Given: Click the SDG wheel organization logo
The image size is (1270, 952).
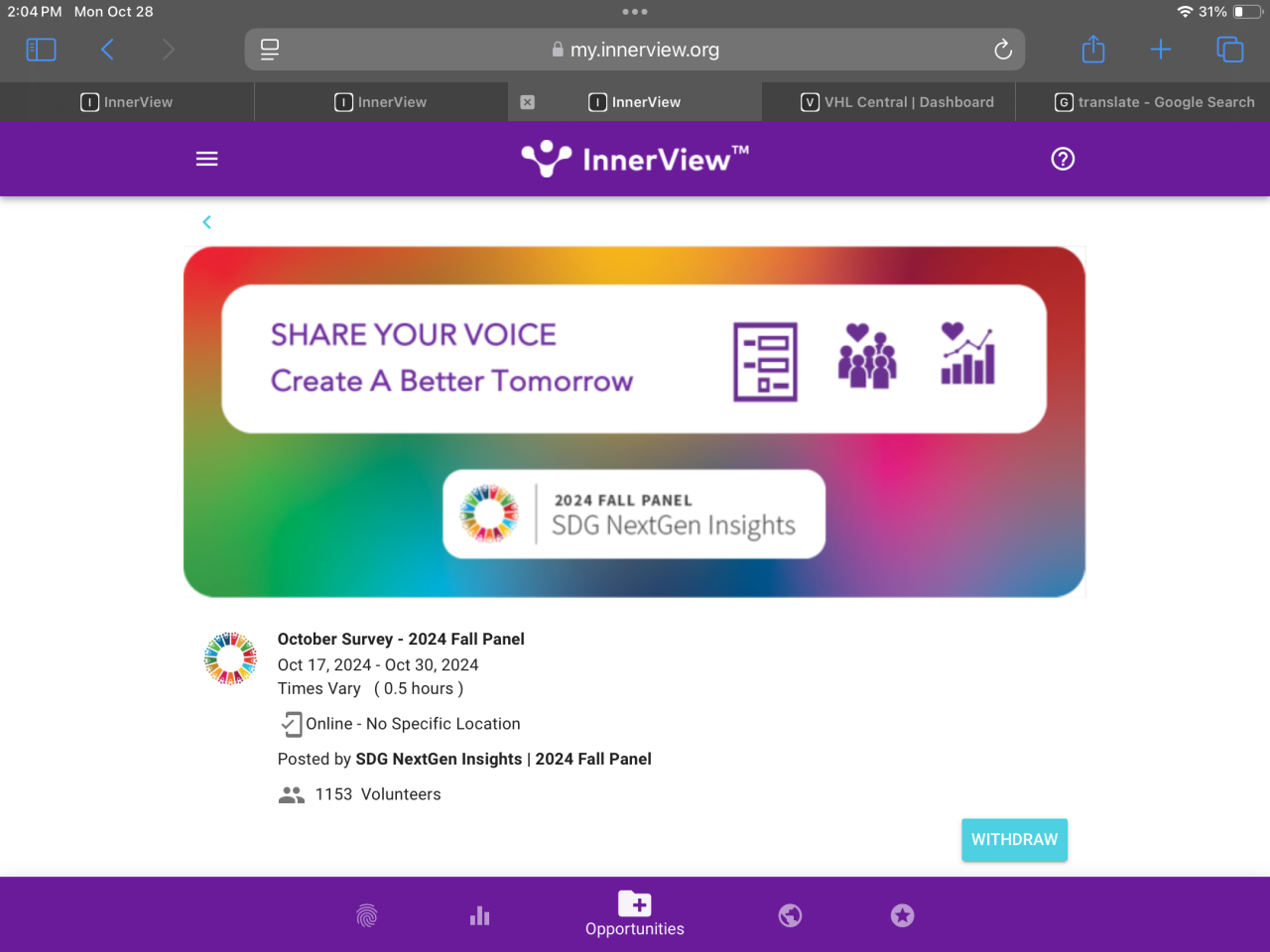Looking at the screenshot, I should (230, 658).
